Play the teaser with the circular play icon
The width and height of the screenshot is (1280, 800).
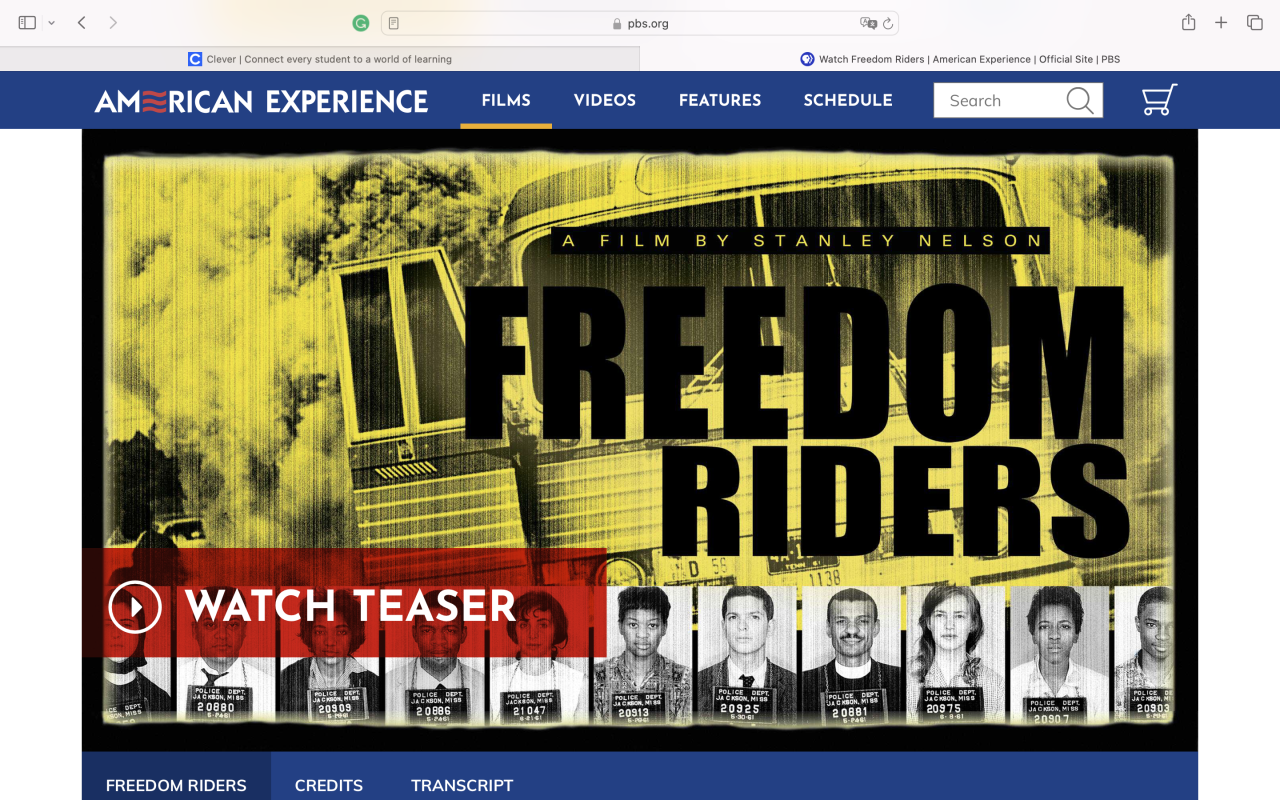[x=135, y=606]
